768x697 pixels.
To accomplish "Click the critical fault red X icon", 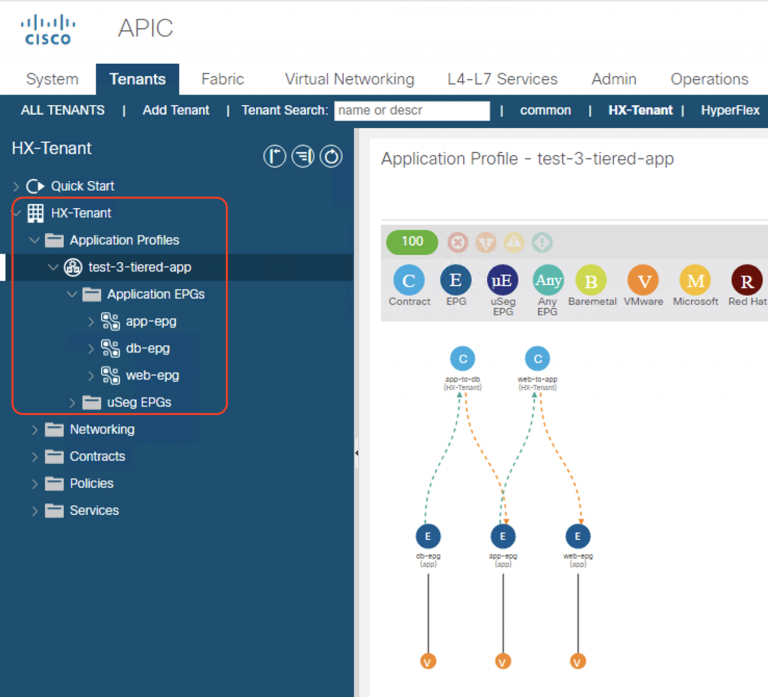I will [457, 242].
